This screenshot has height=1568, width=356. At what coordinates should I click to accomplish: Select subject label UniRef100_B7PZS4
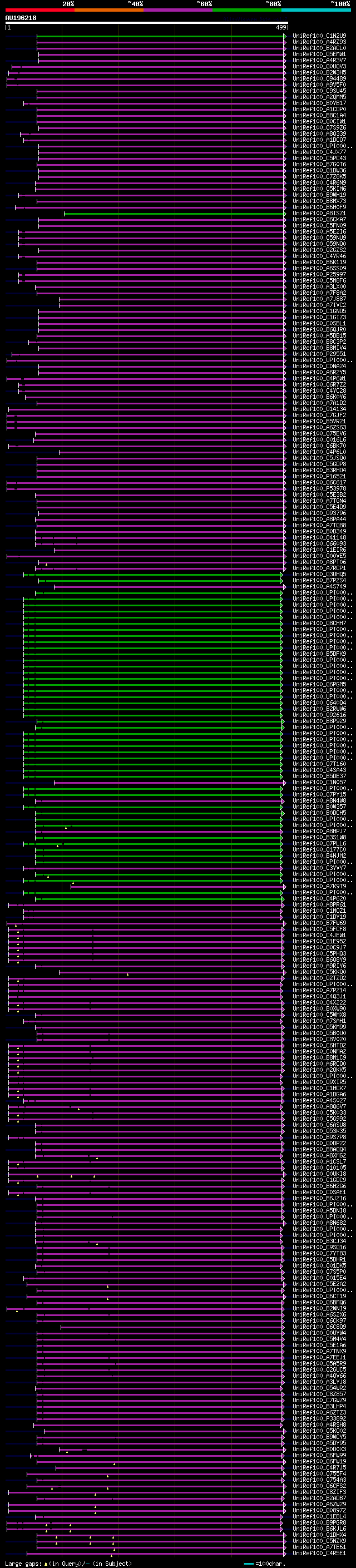(x=319, y=580)
